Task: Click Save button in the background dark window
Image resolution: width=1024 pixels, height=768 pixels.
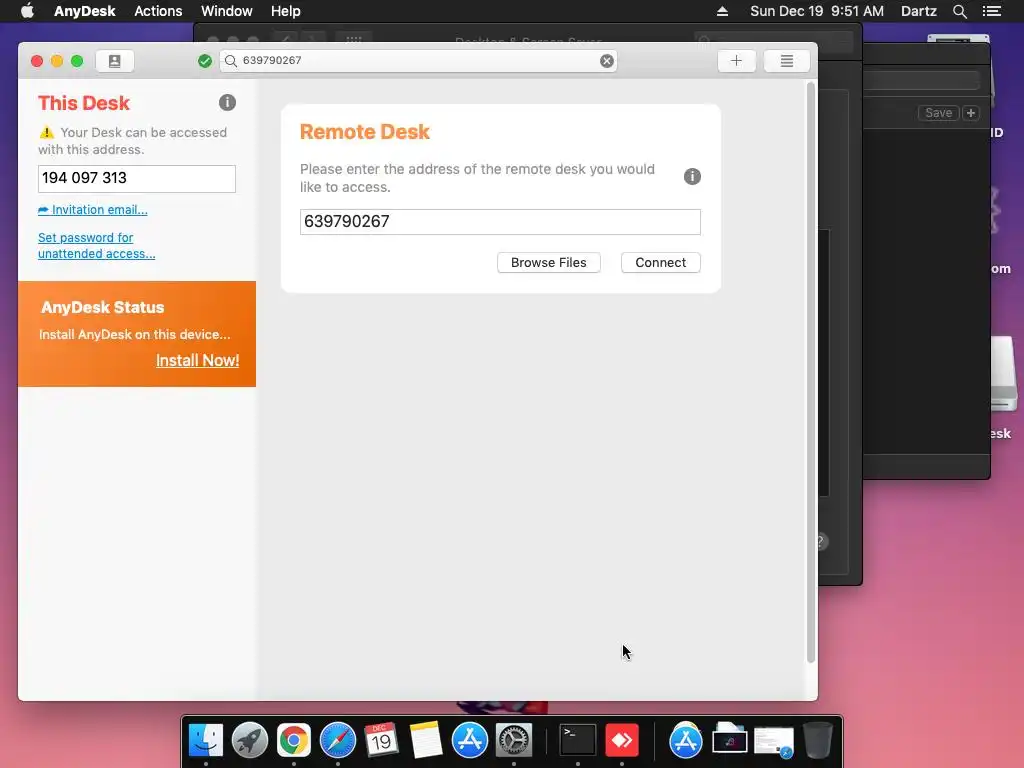Action: point(938,113)
